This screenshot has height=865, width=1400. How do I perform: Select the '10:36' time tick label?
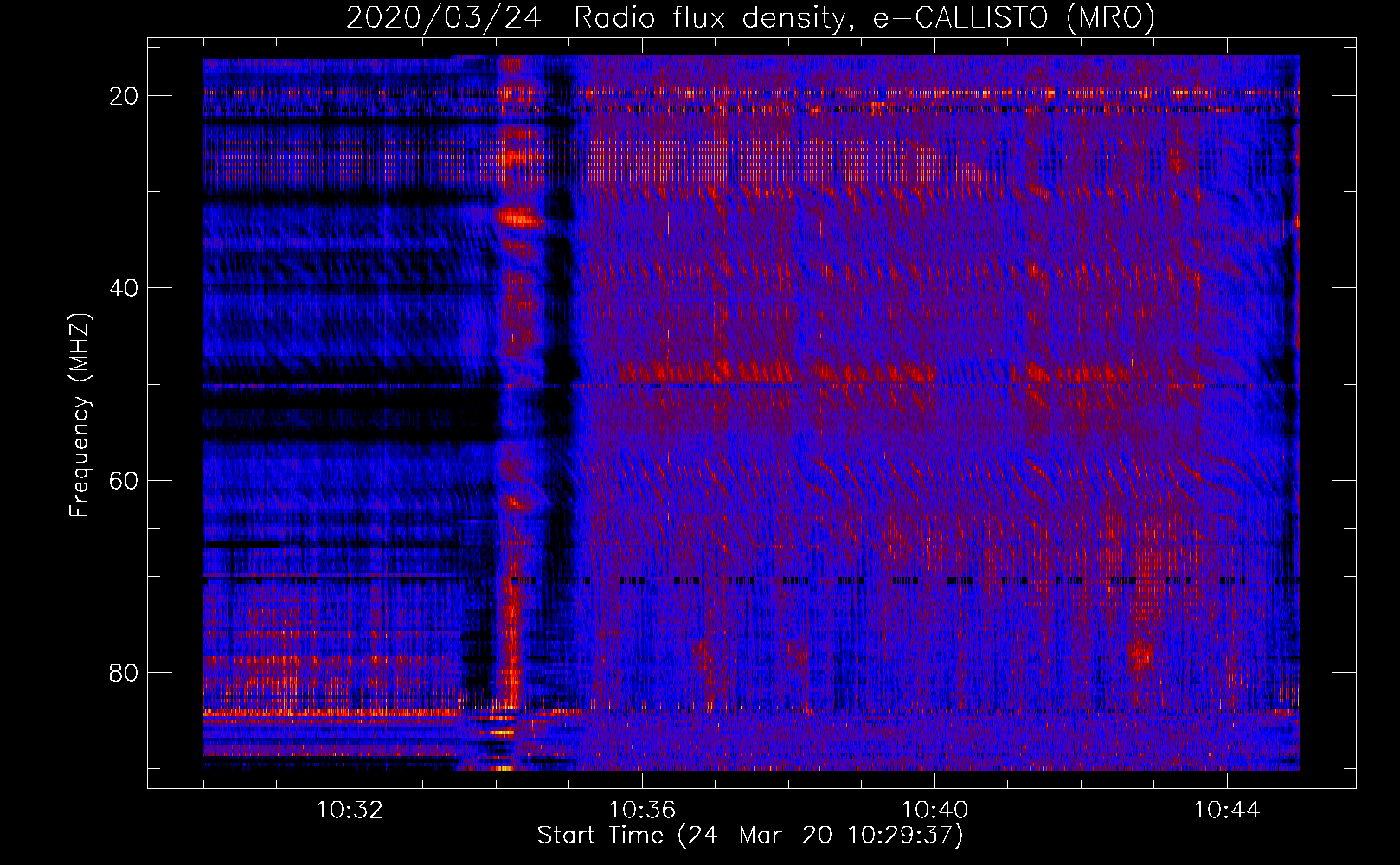642,811
